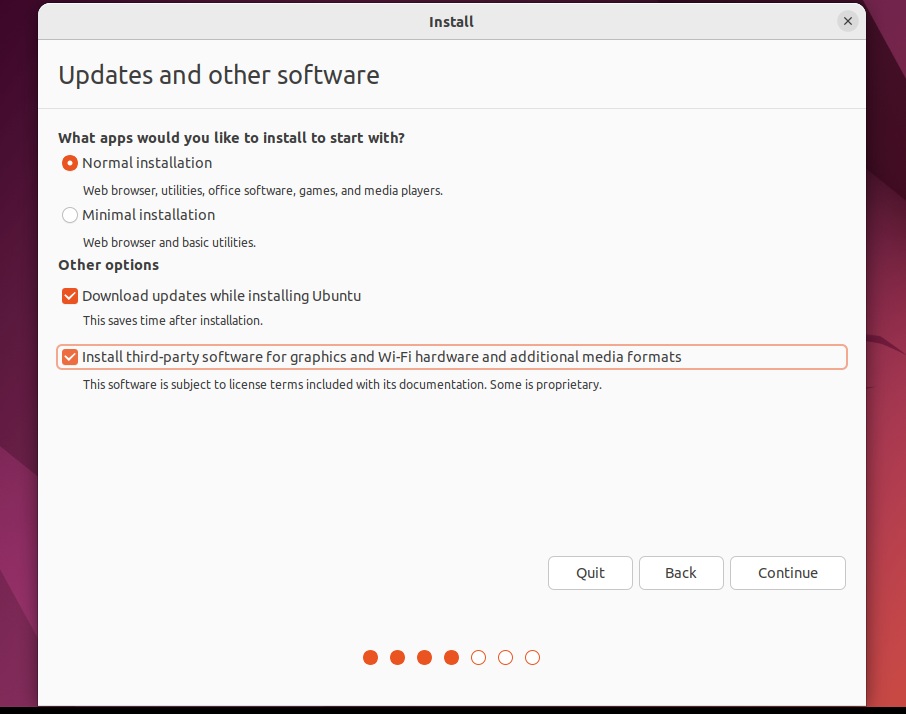
Task: Click the license terms notice text
Action: coord(342,385)
